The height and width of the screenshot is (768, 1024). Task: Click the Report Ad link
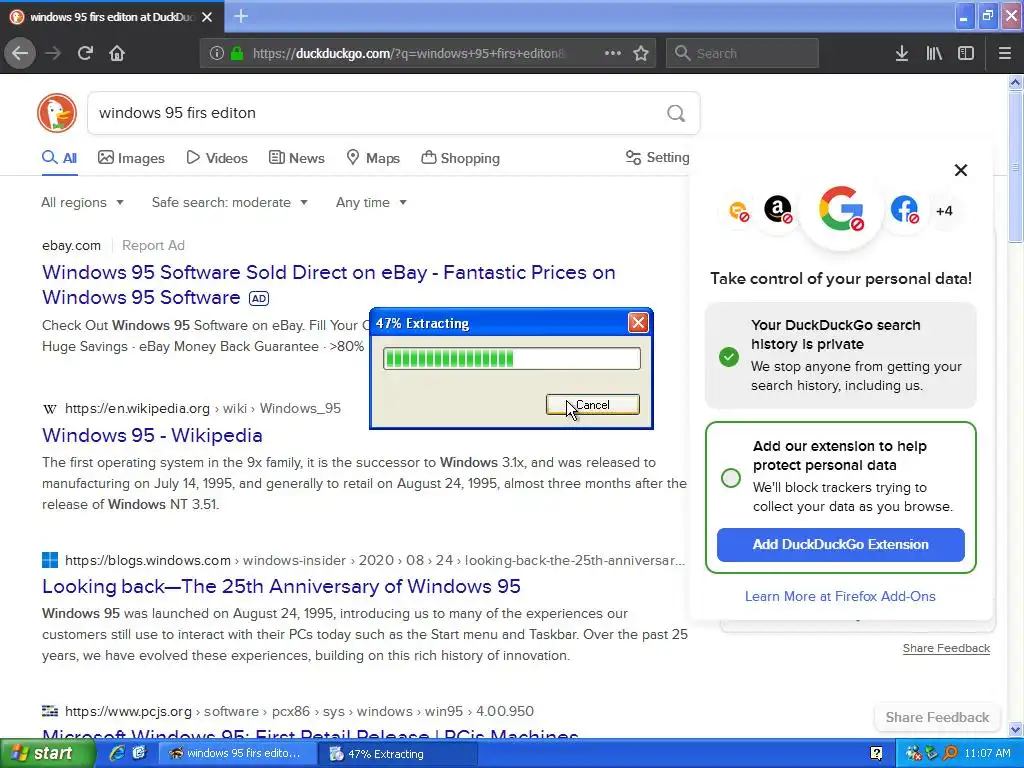click(153, 246)
